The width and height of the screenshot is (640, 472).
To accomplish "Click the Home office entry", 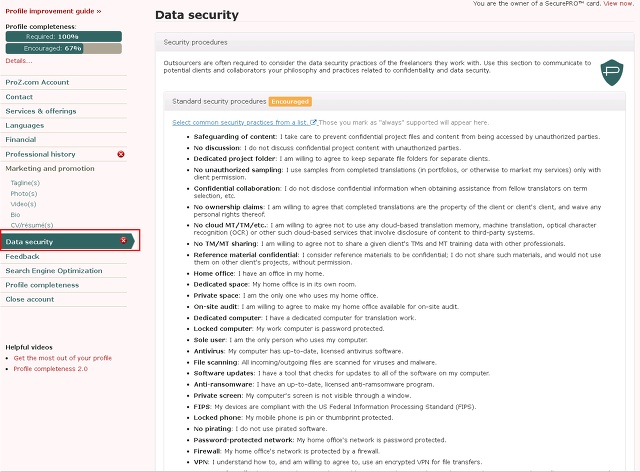I will click(259, 274).
